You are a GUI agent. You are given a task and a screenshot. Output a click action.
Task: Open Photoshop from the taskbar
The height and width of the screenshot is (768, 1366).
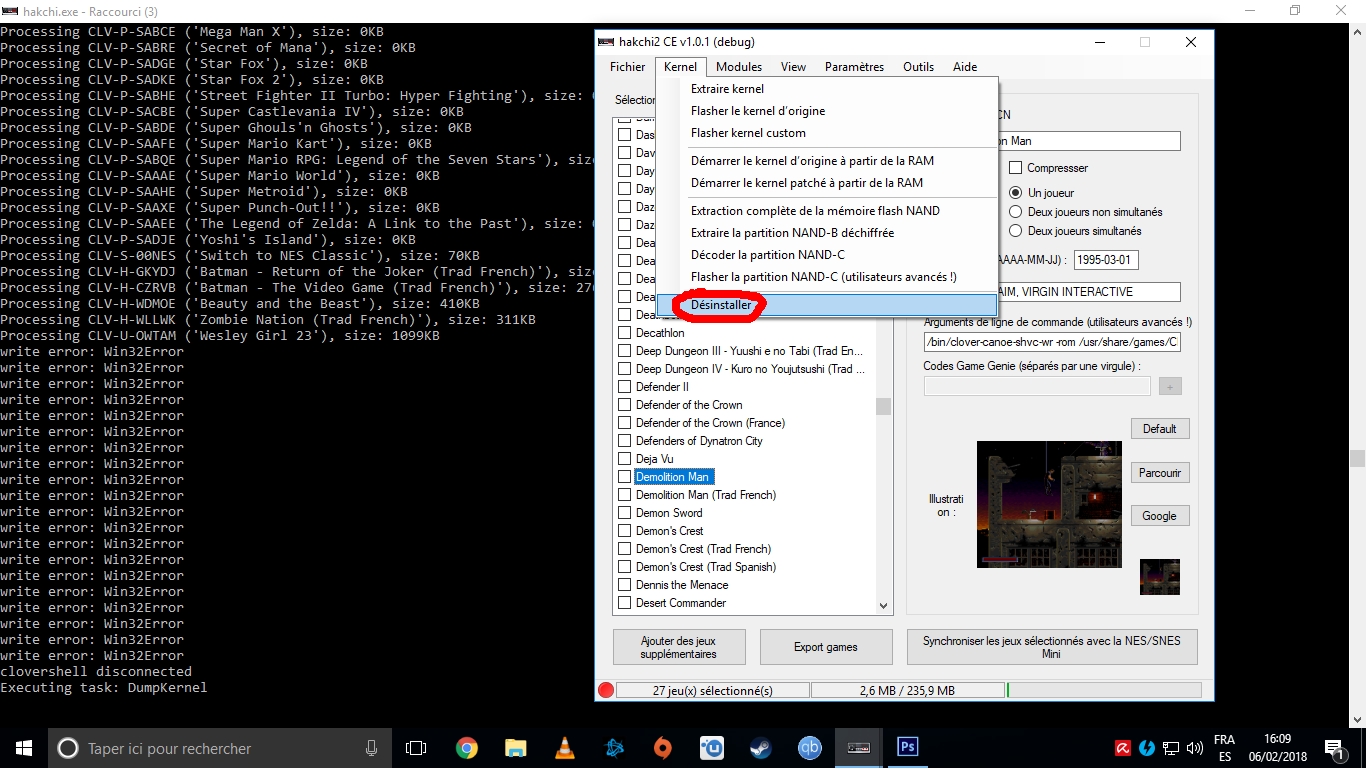click(x=908, y=747)
